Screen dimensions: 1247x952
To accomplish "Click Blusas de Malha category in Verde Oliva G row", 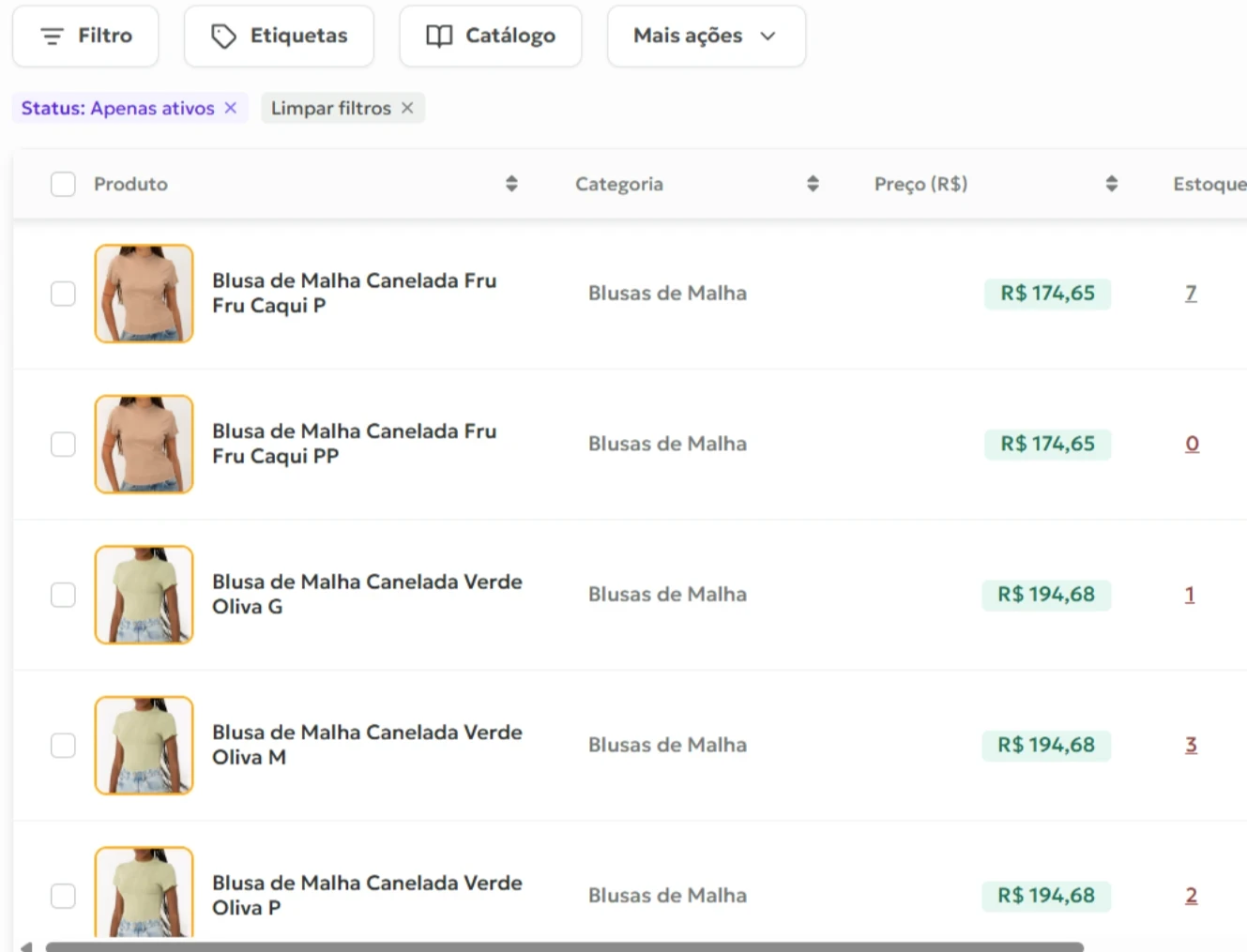I will coord(667,595).
